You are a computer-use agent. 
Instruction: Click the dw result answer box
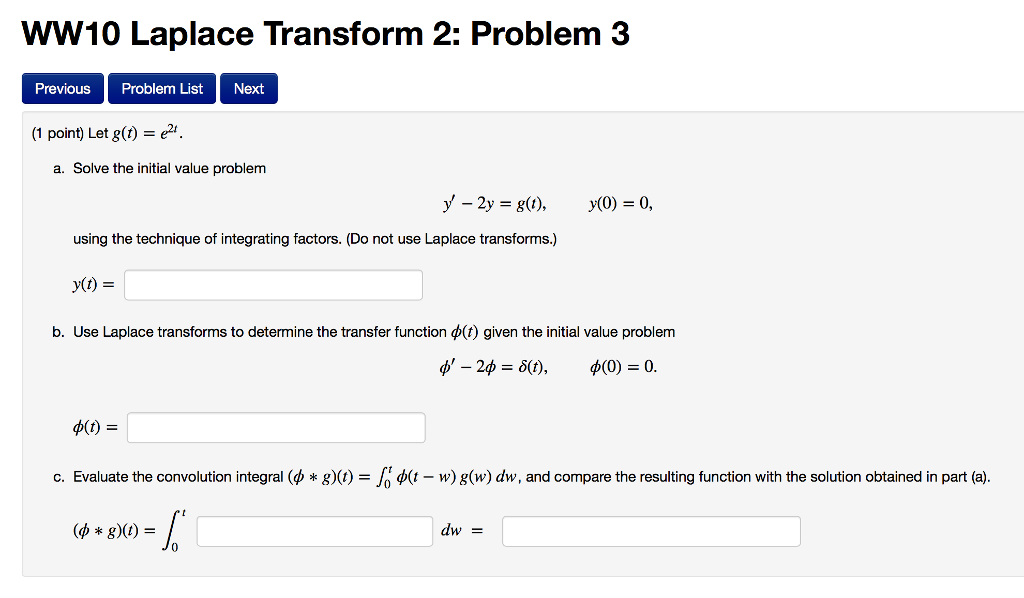[651, 531]
